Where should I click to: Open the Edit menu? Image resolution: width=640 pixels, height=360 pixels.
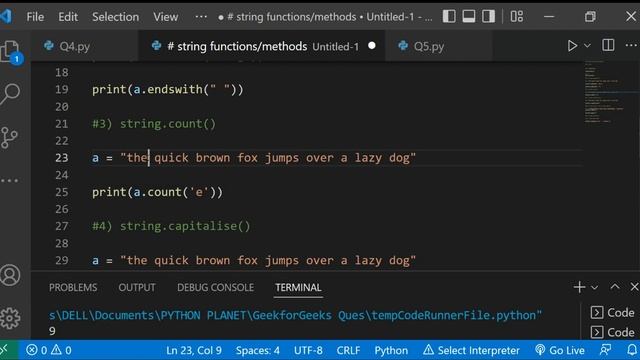point(68,17)
